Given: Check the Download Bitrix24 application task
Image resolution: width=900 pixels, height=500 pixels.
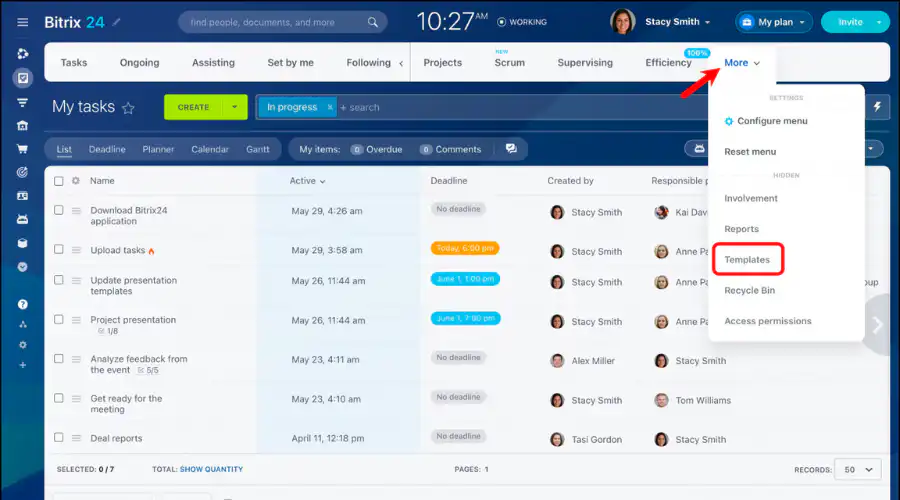Looking at the screenshot, I should [59, 210].
